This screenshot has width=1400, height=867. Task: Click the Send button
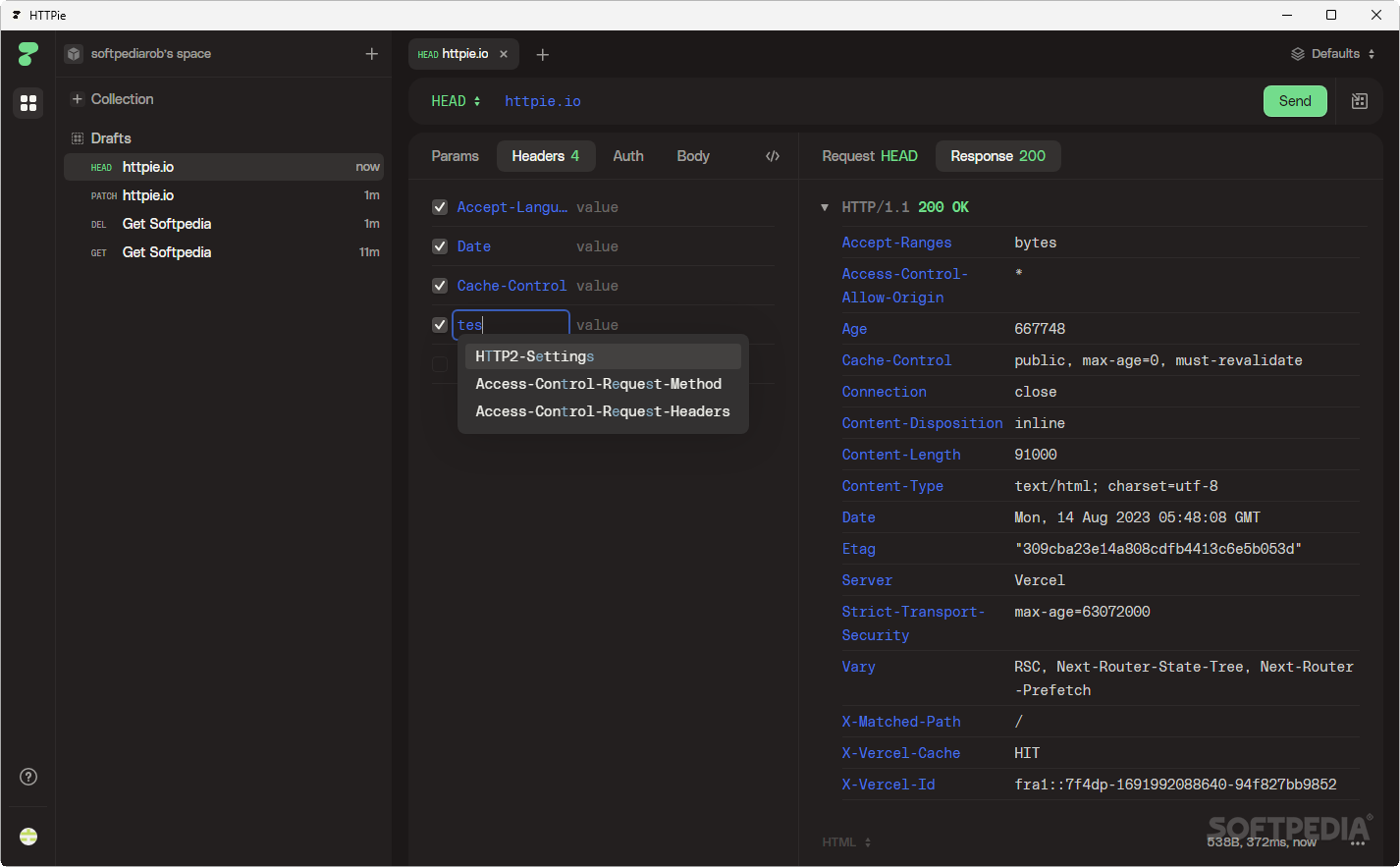1295,101
